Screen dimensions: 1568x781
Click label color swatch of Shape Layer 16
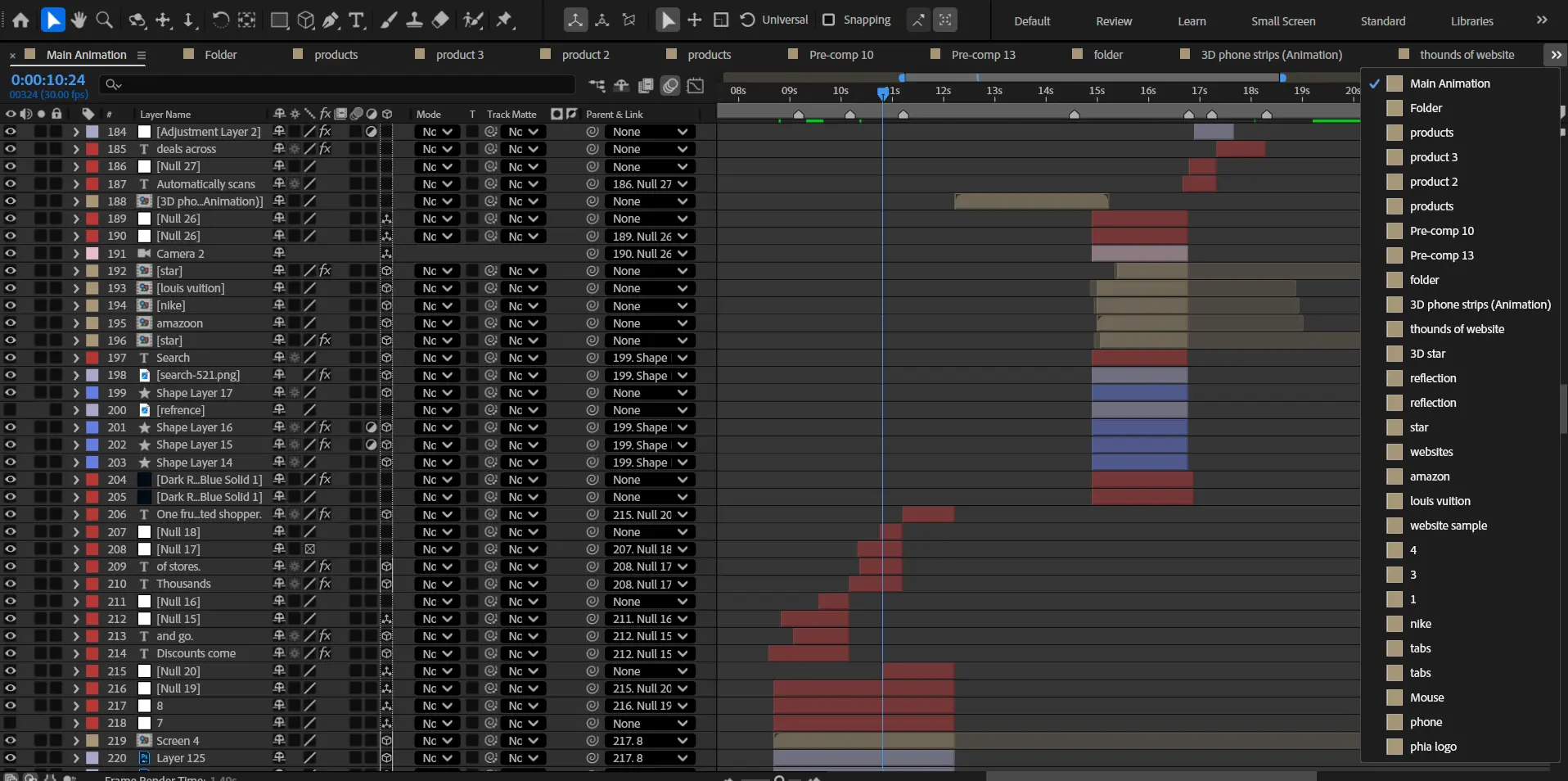point(92,427)
